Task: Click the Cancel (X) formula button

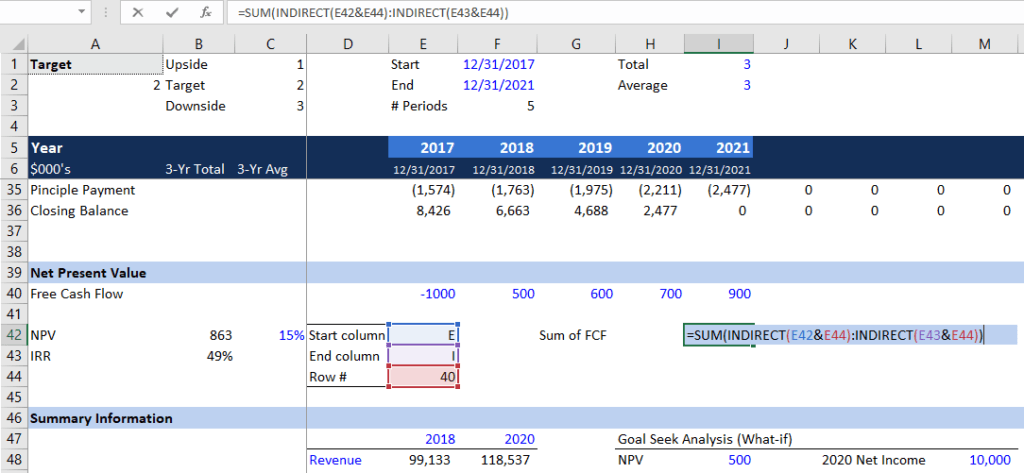Action: click(x=137, y=14)
